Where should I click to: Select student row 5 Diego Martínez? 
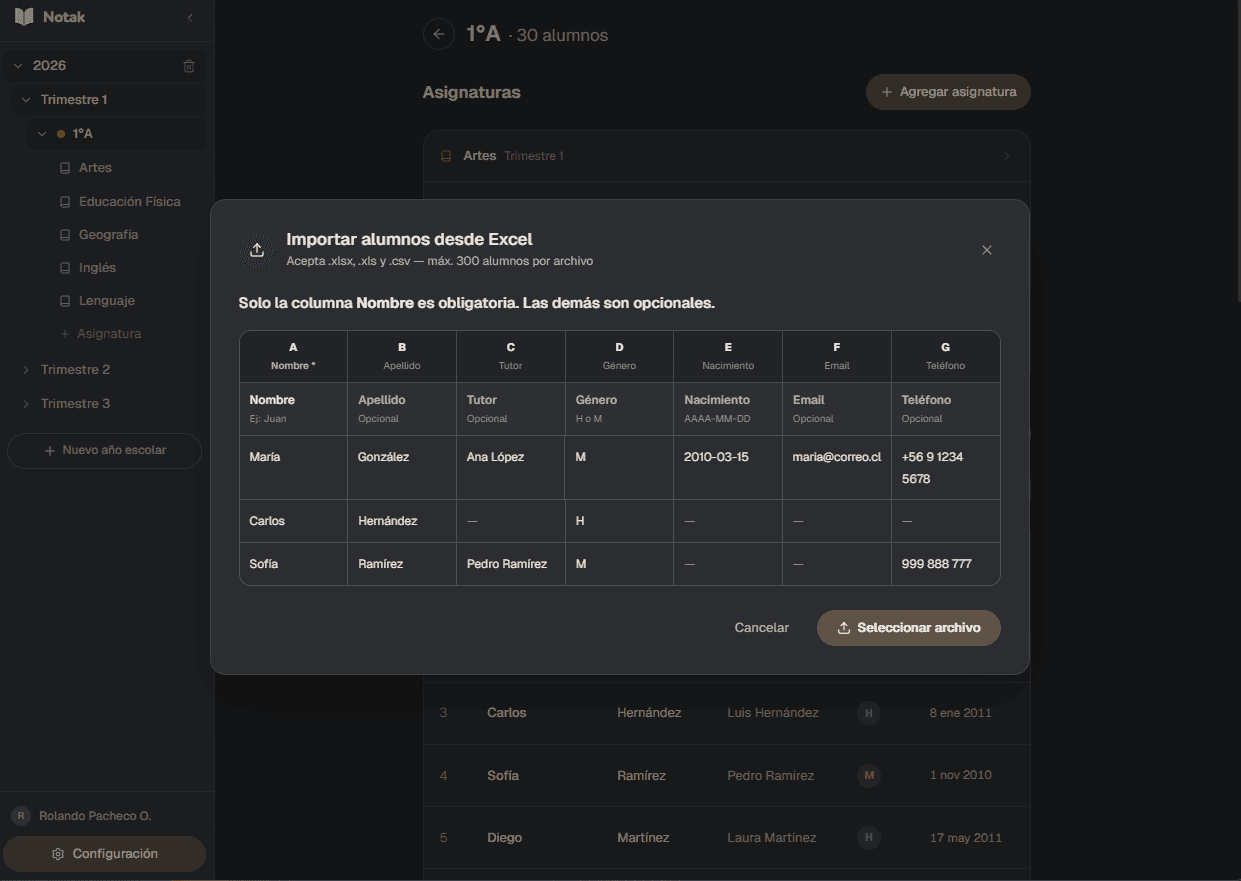click(726, 838)
